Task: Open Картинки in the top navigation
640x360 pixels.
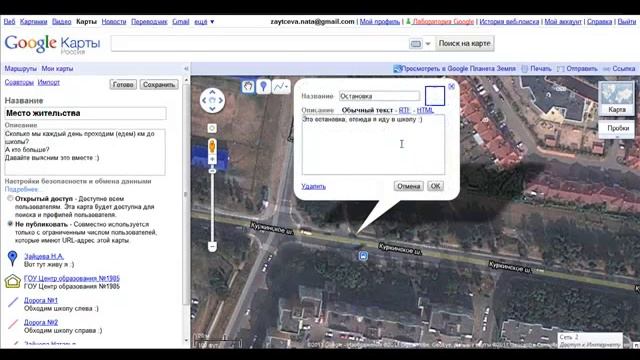Action: point(33,21)
